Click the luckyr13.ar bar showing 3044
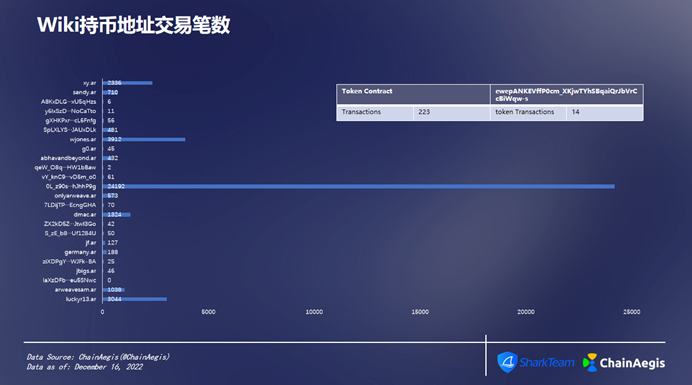The height and width of the screenshot is (385, 692). 135,299
